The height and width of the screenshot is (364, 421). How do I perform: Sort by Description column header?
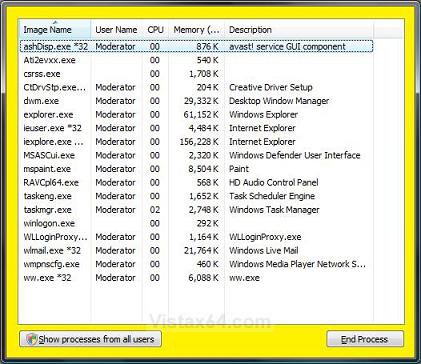click(x=299, y=30)
